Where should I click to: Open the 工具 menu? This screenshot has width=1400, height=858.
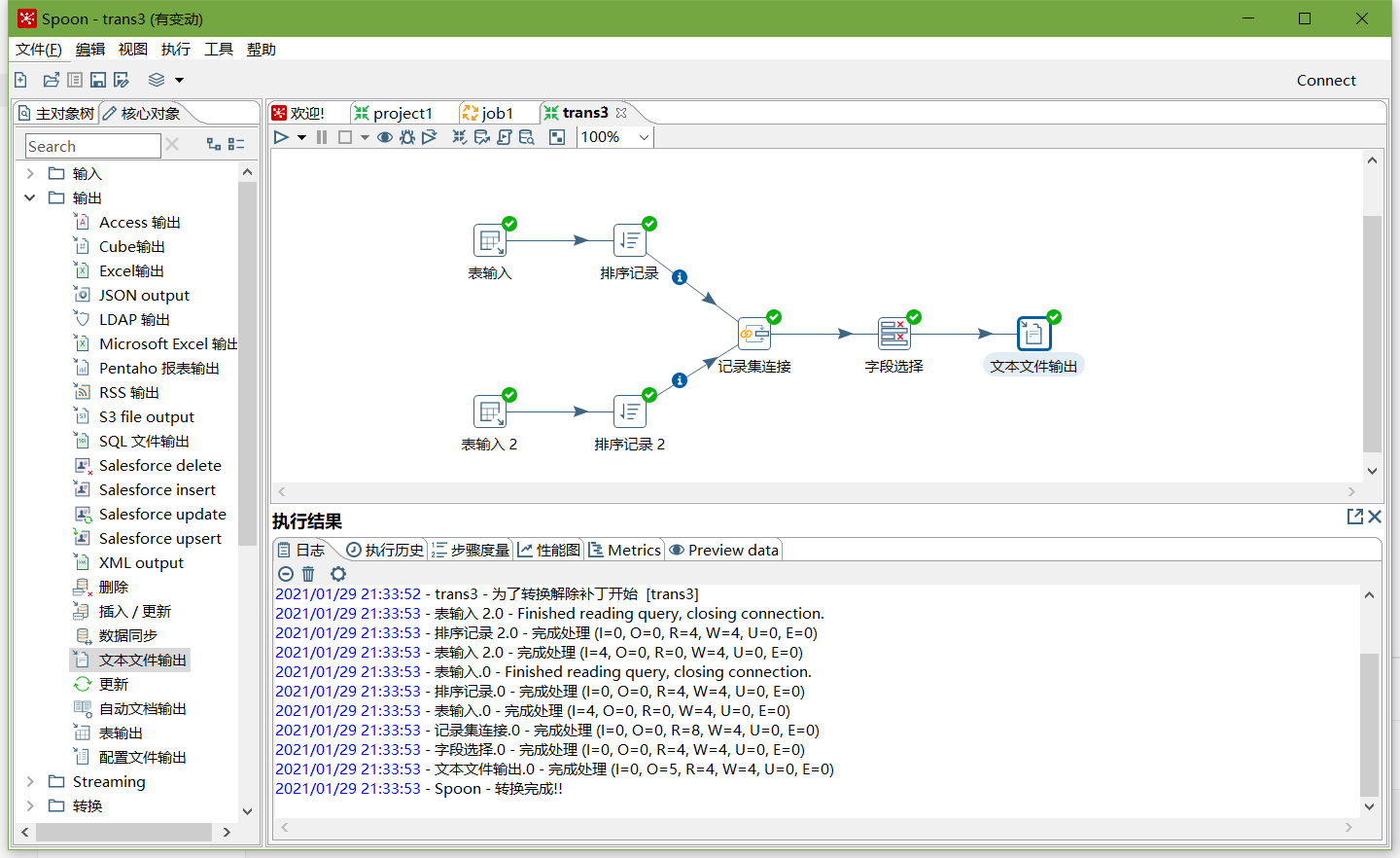(x=219, y=50)
